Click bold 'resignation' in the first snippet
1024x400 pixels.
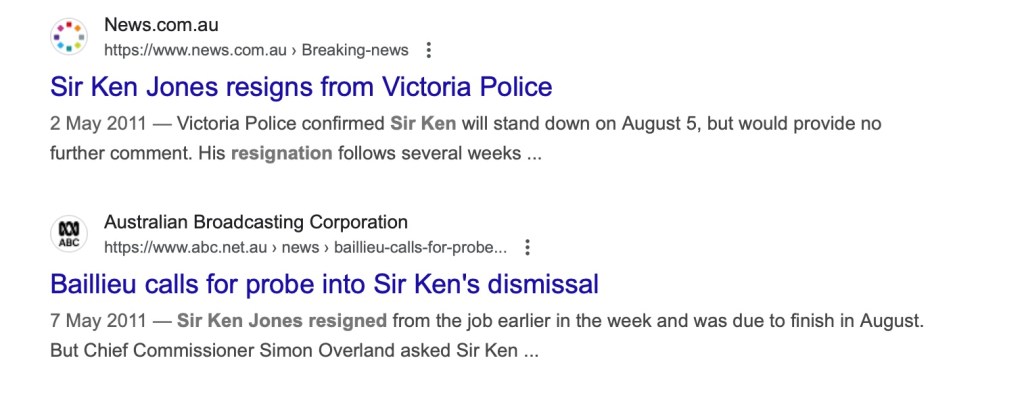tap(281, 155)
